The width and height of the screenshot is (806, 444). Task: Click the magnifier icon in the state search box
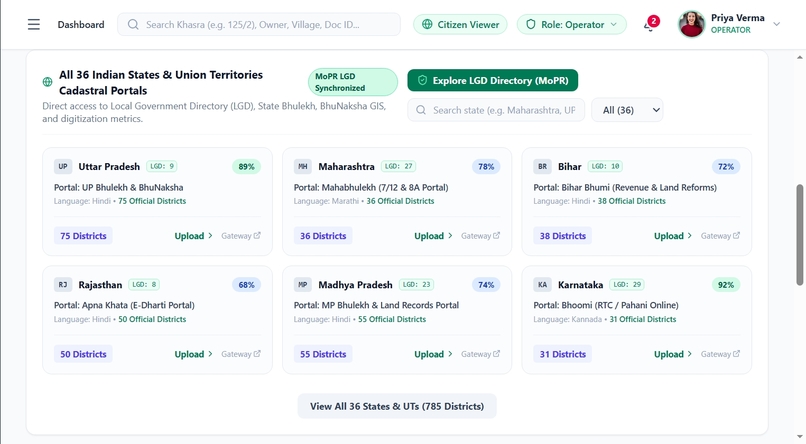(421, 110)
